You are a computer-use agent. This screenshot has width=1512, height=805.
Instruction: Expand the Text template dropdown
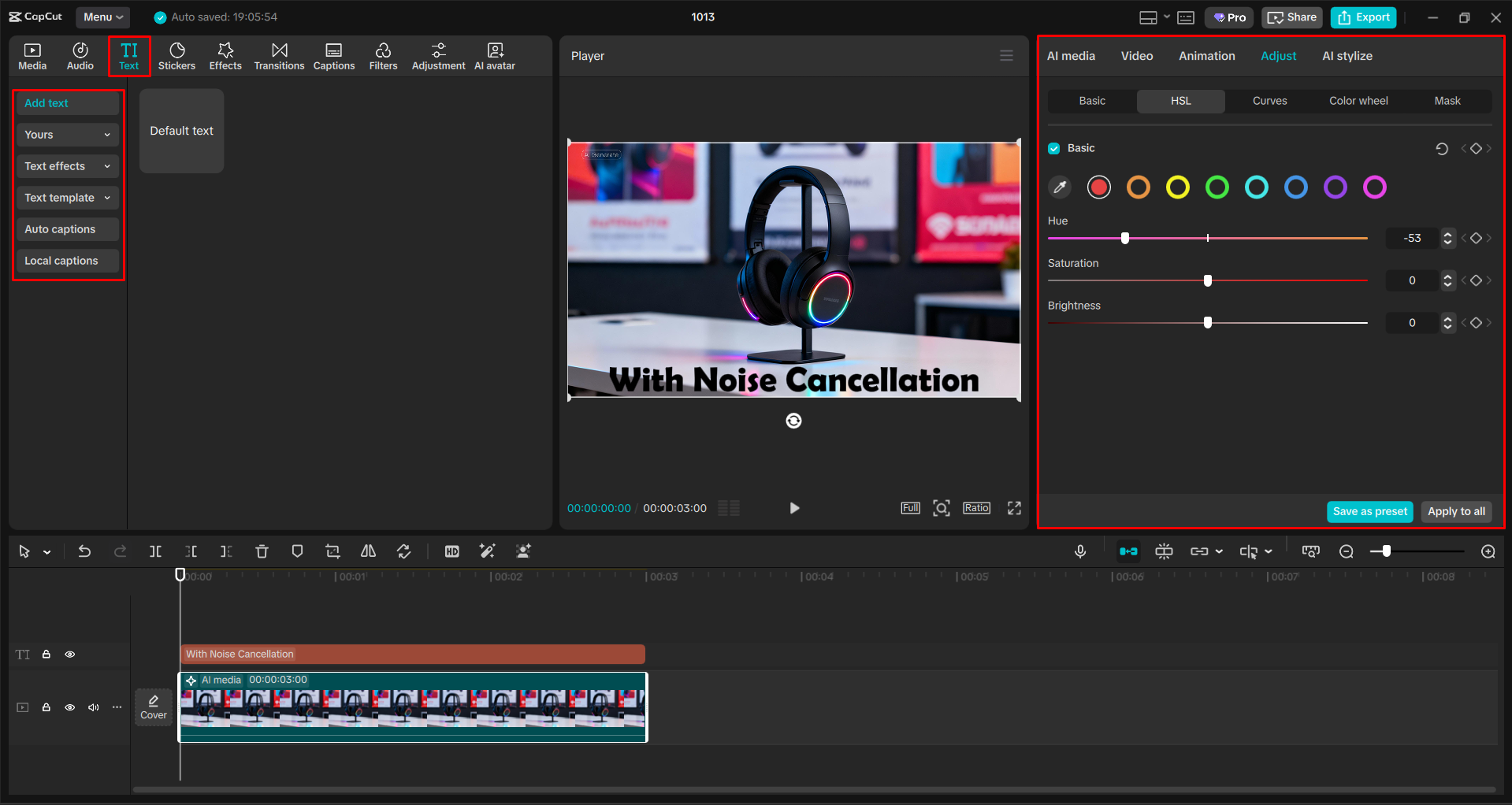tap(67, 198)
